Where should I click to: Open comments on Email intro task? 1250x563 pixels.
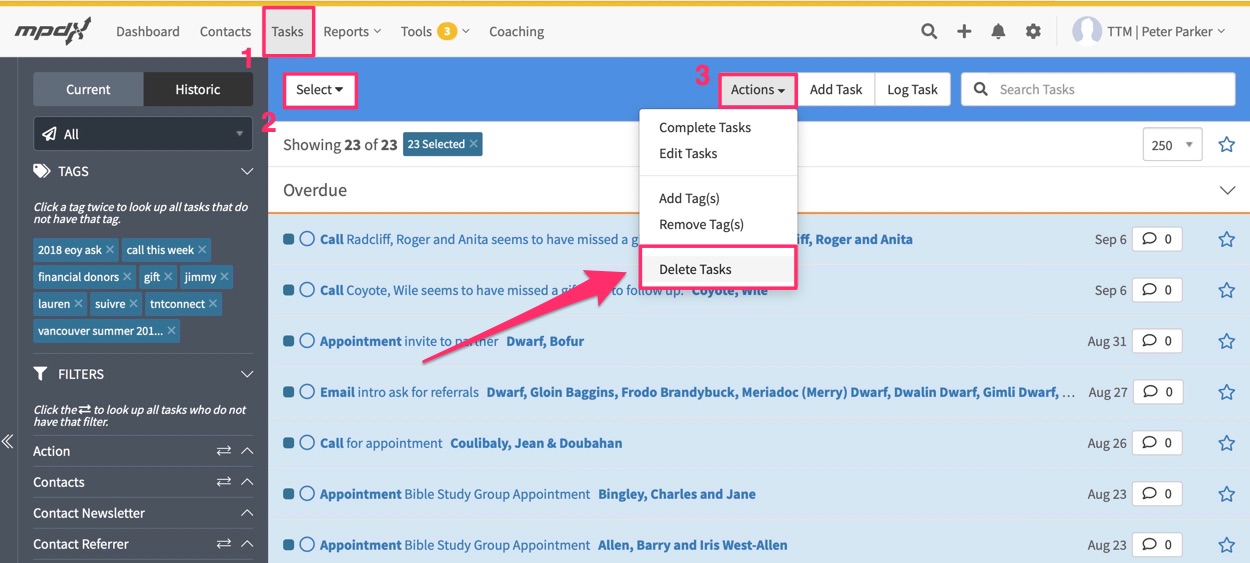pos(1157,392)
